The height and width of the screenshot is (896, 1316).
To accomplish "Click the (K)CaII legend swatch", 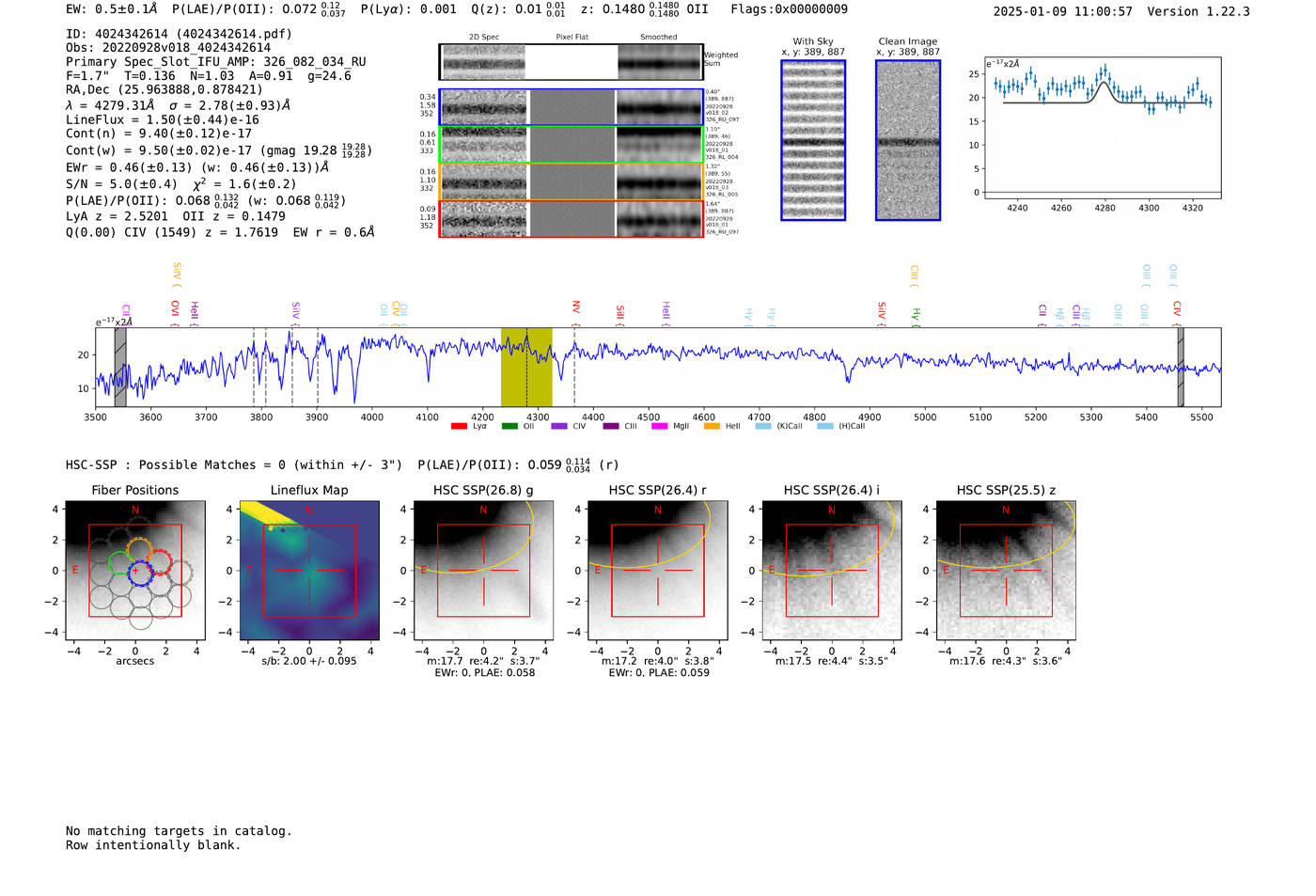I will pos(763,426).
